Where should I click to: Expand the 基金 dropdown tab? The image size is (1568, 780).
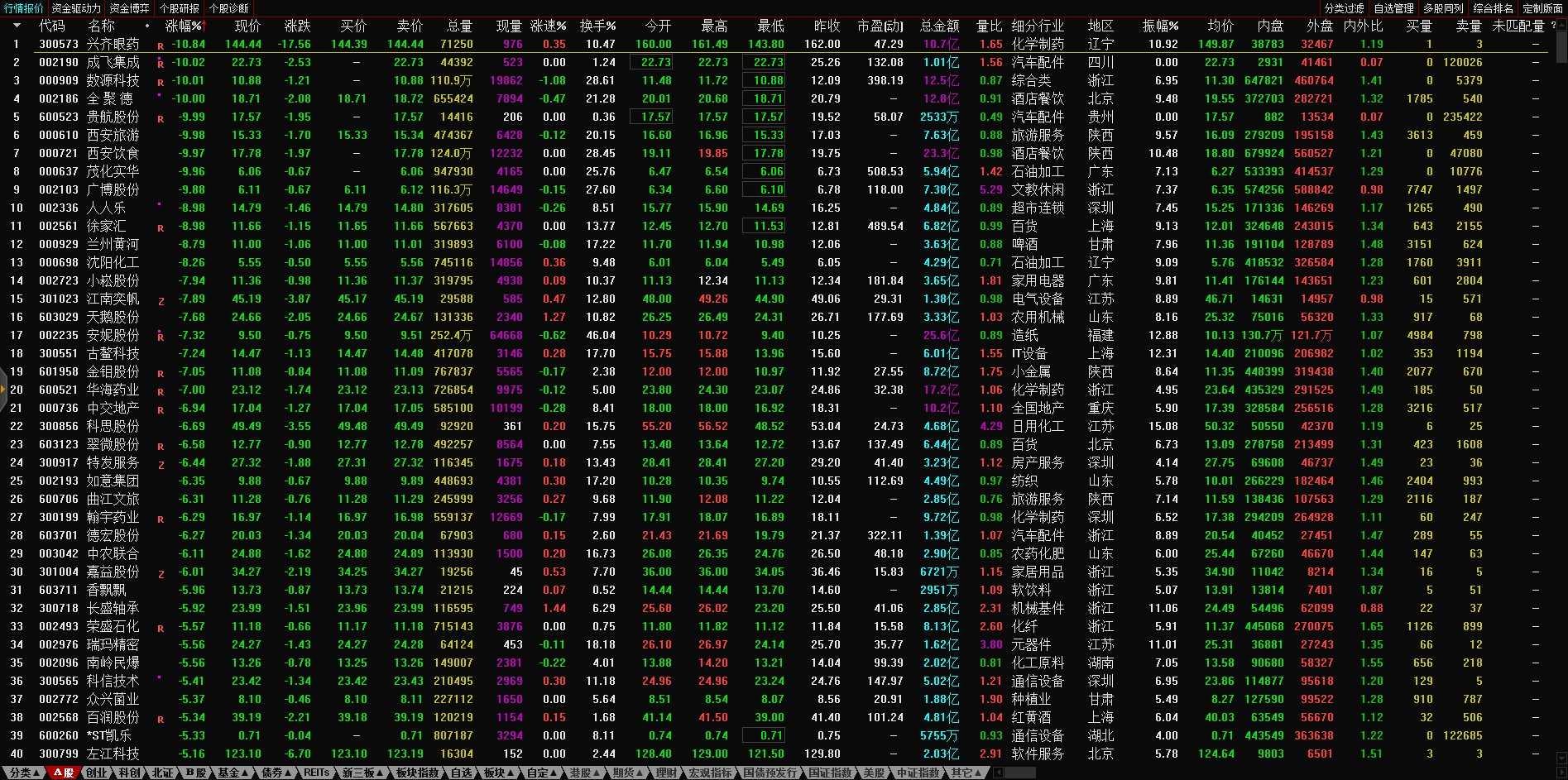pyautogui.click(x=233, y=773)
